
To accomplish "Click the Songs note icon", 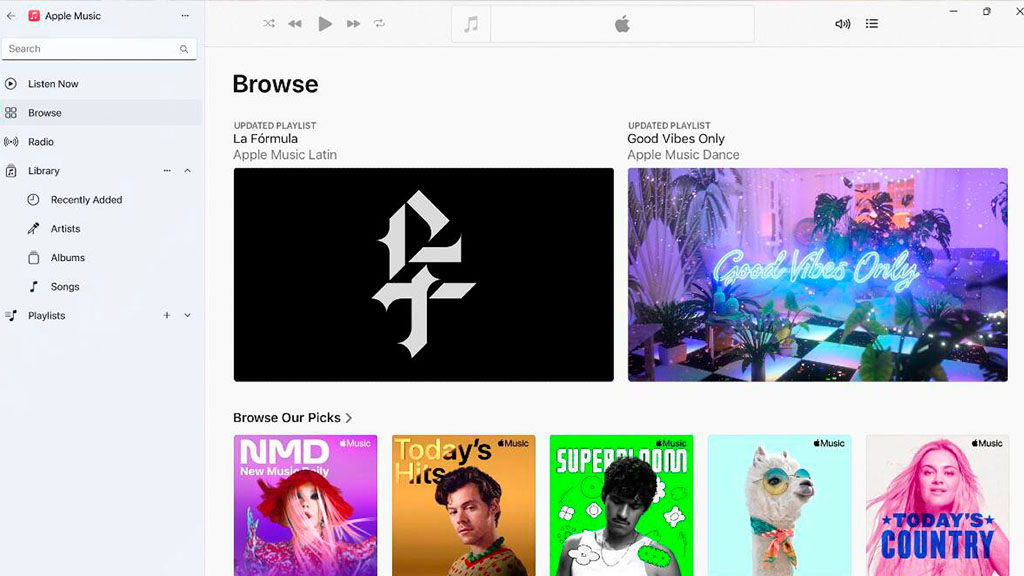I will [33, 286].
